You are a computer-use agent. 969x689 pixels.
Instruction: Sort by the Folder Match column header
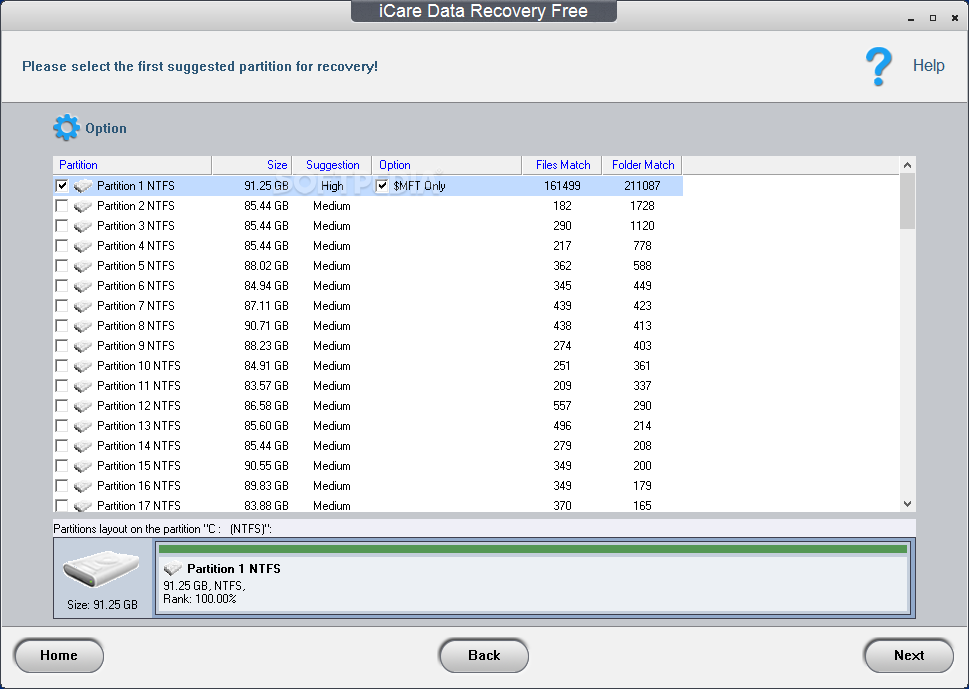642,165
